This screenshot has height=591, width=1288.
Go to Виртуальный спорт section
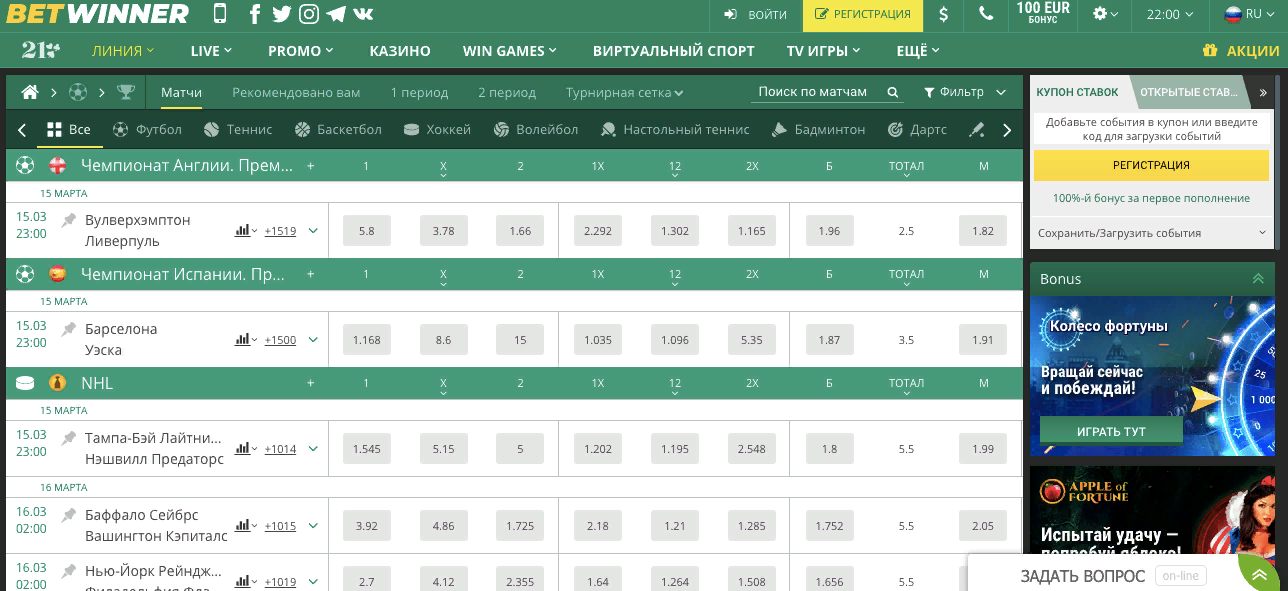coord(674,51)
